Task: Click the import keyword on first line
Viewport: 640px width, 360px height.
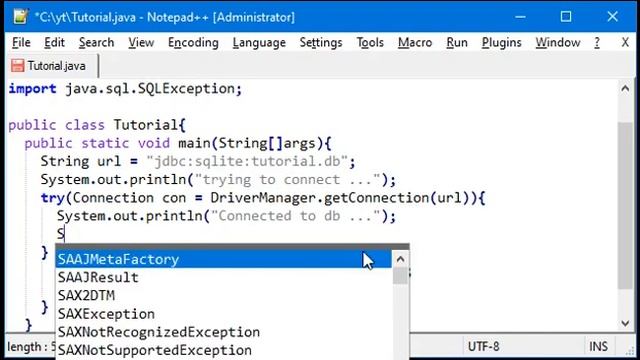Action: pos(32,89)
